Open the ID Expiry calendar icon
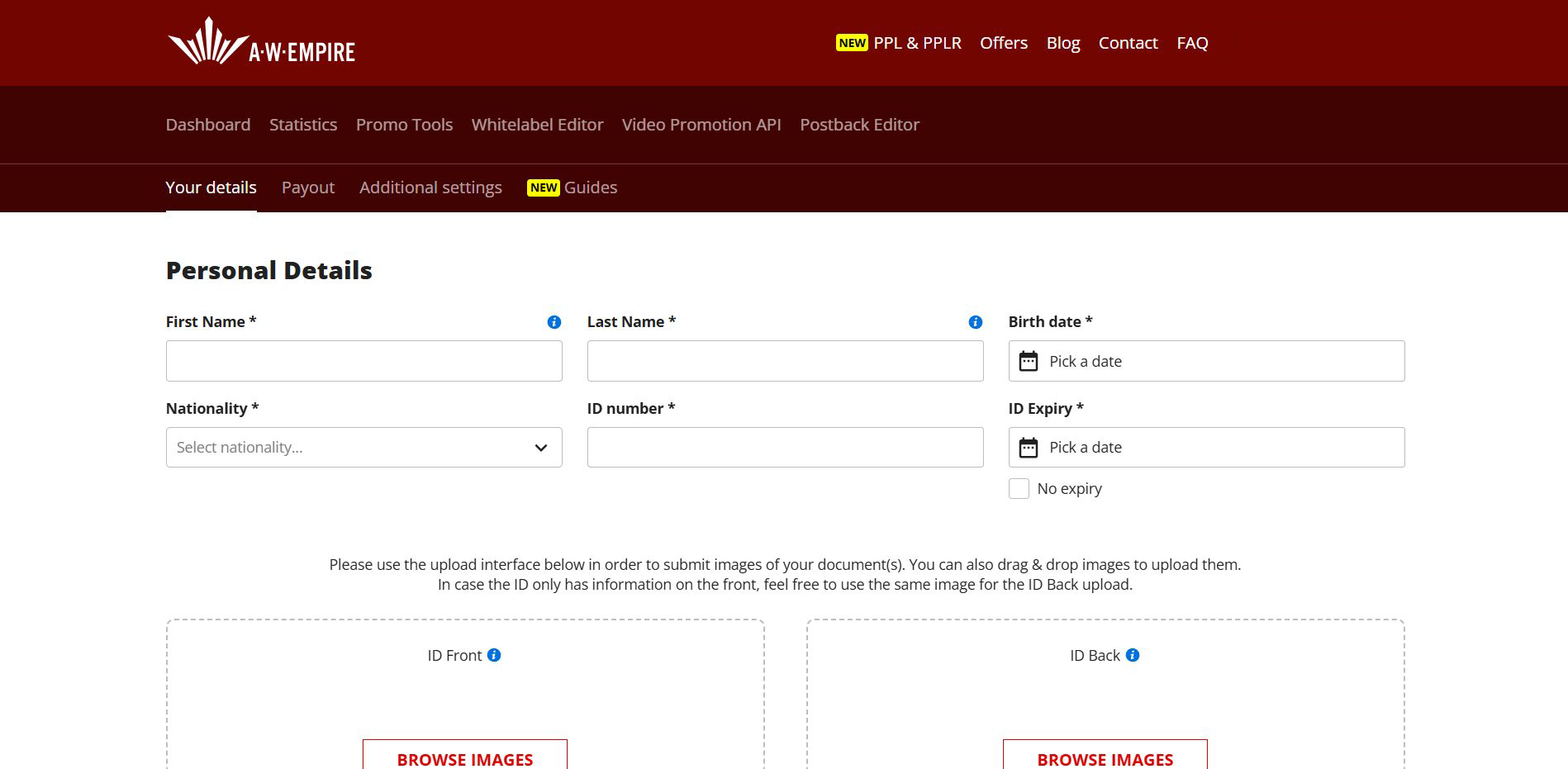Viewport: 1568px width, 769px height. [x=1029, y=446]
